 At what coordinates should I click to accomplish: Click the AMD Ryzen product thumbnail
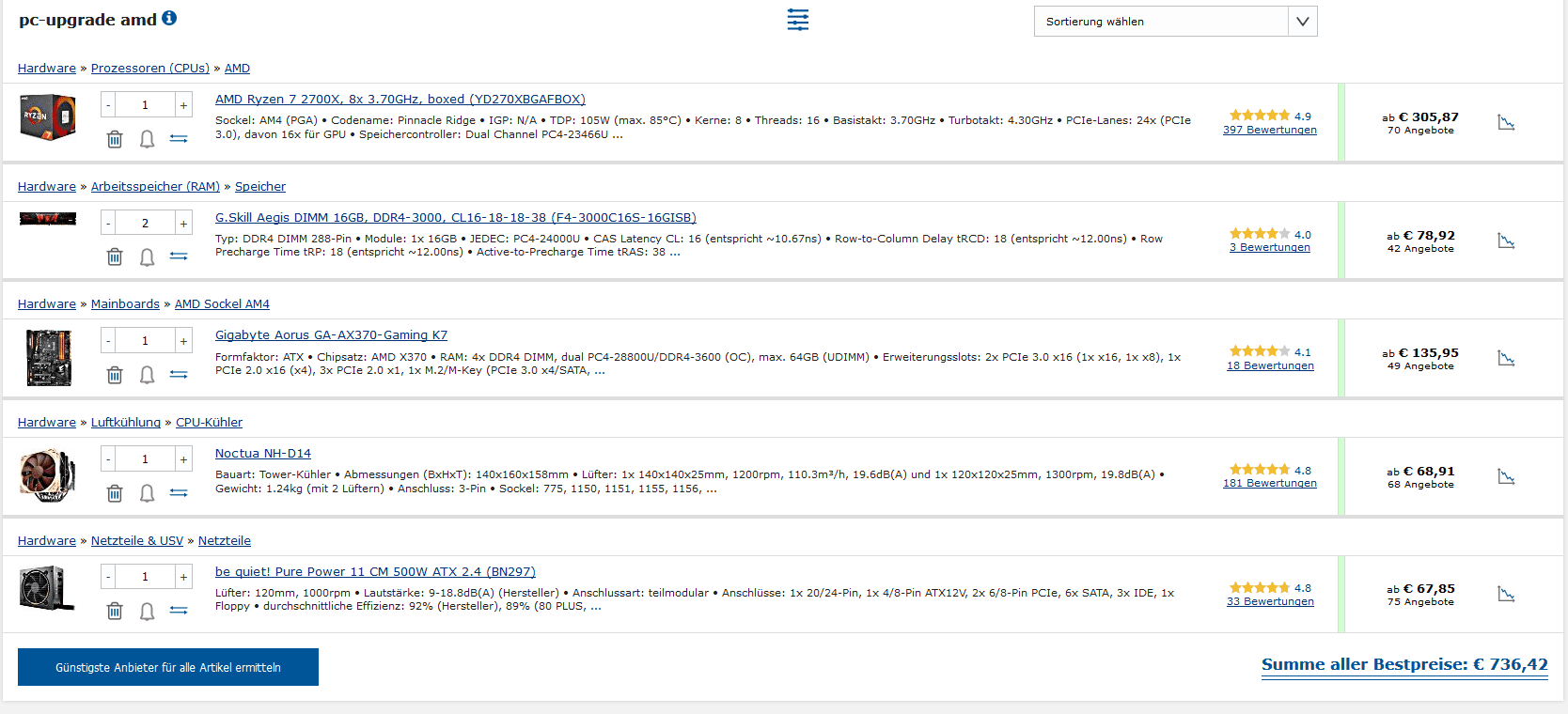click(48, 117)
